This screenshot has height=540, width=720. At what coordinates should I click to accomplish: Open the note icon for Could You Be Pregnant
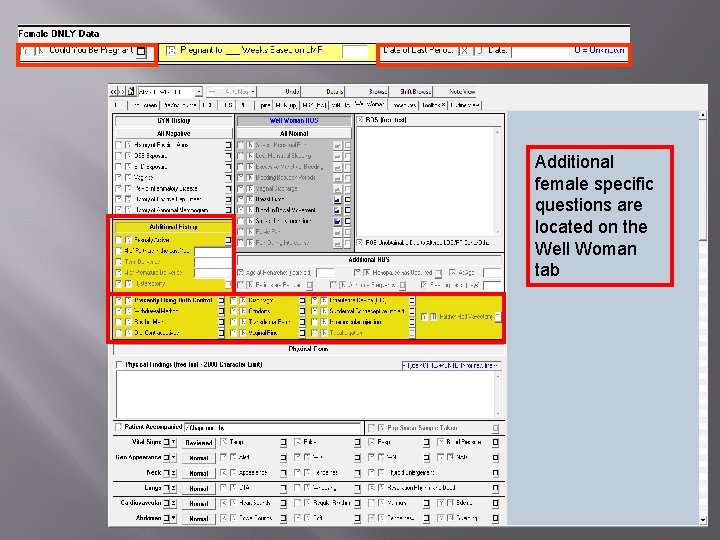click(x=141, y=51)
